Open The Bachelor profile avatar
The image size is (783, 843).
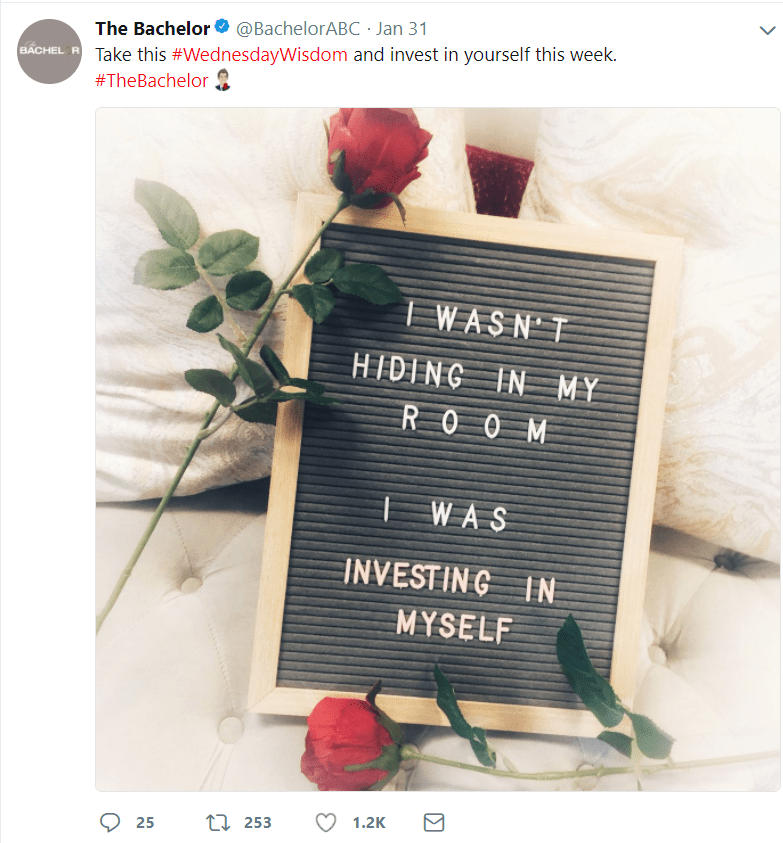coord(49,51)
